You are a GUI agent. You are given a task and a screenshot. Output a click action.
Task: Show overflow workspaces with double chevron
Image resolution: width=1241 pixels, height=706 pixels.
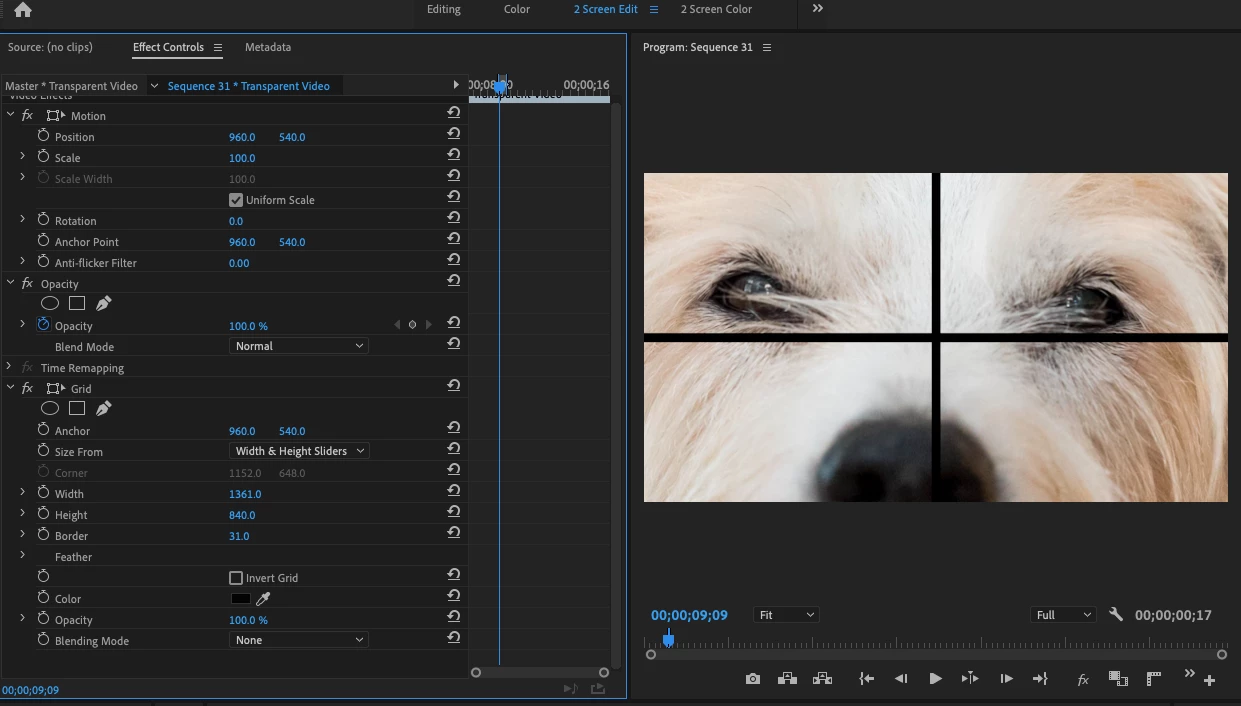(x=818, y=9)
